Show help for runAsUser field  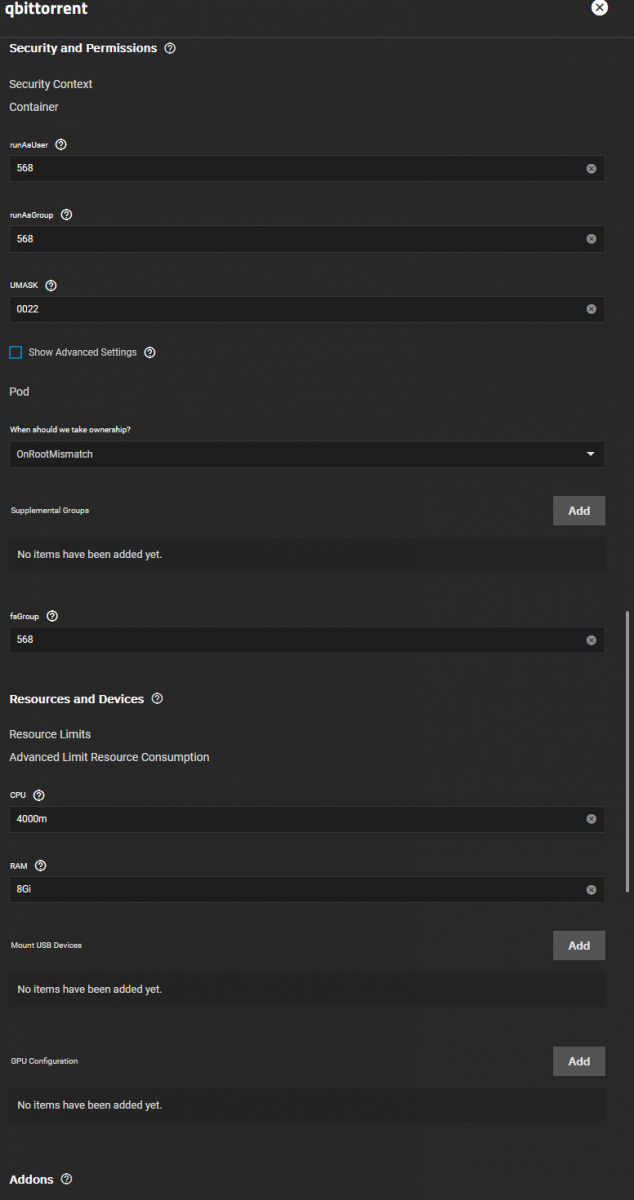[61, 144]
